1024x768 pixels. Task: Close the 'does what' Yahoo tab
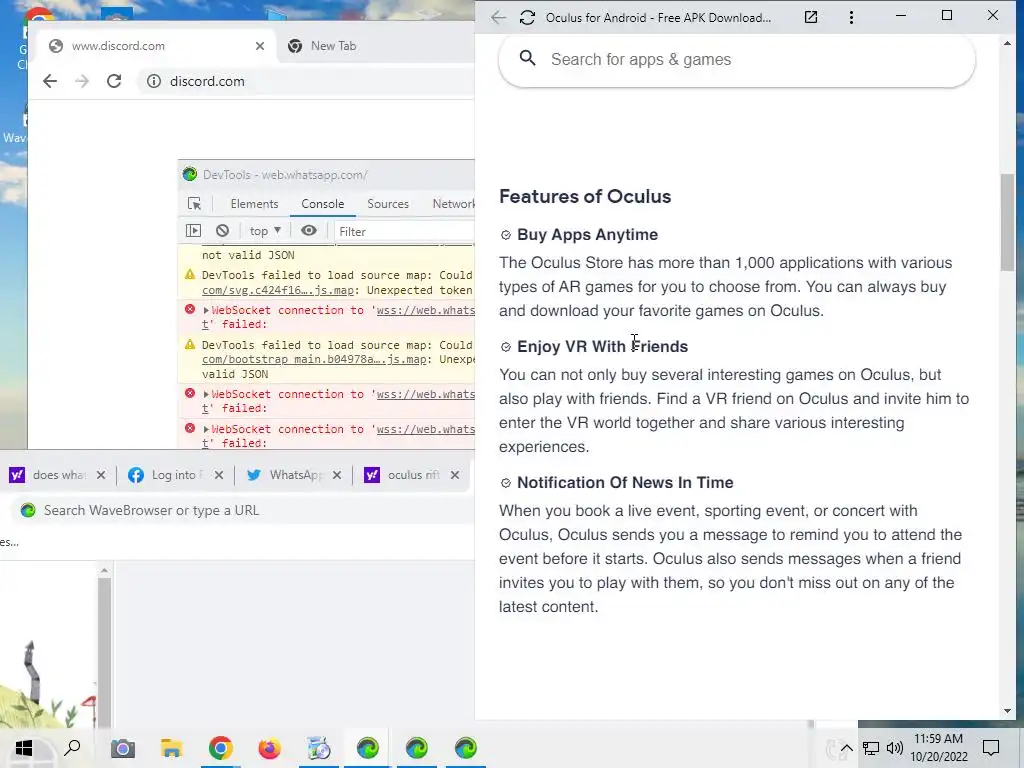point(101,475)
